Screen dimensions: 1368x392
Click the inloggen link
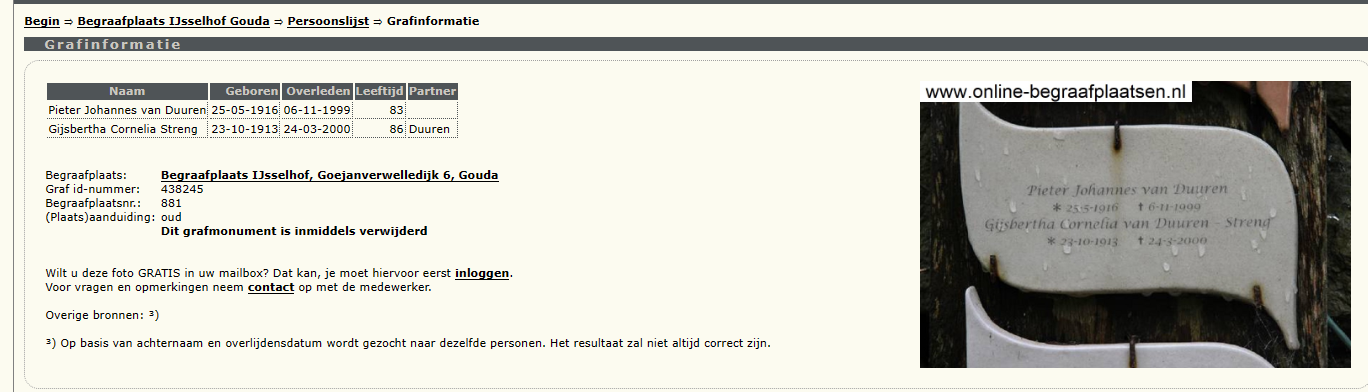click(483, 273)
